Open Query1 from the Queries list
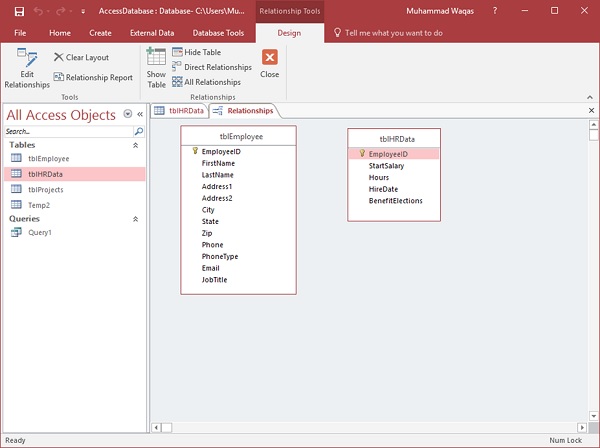600x448 pixels. tap(39, 232)
